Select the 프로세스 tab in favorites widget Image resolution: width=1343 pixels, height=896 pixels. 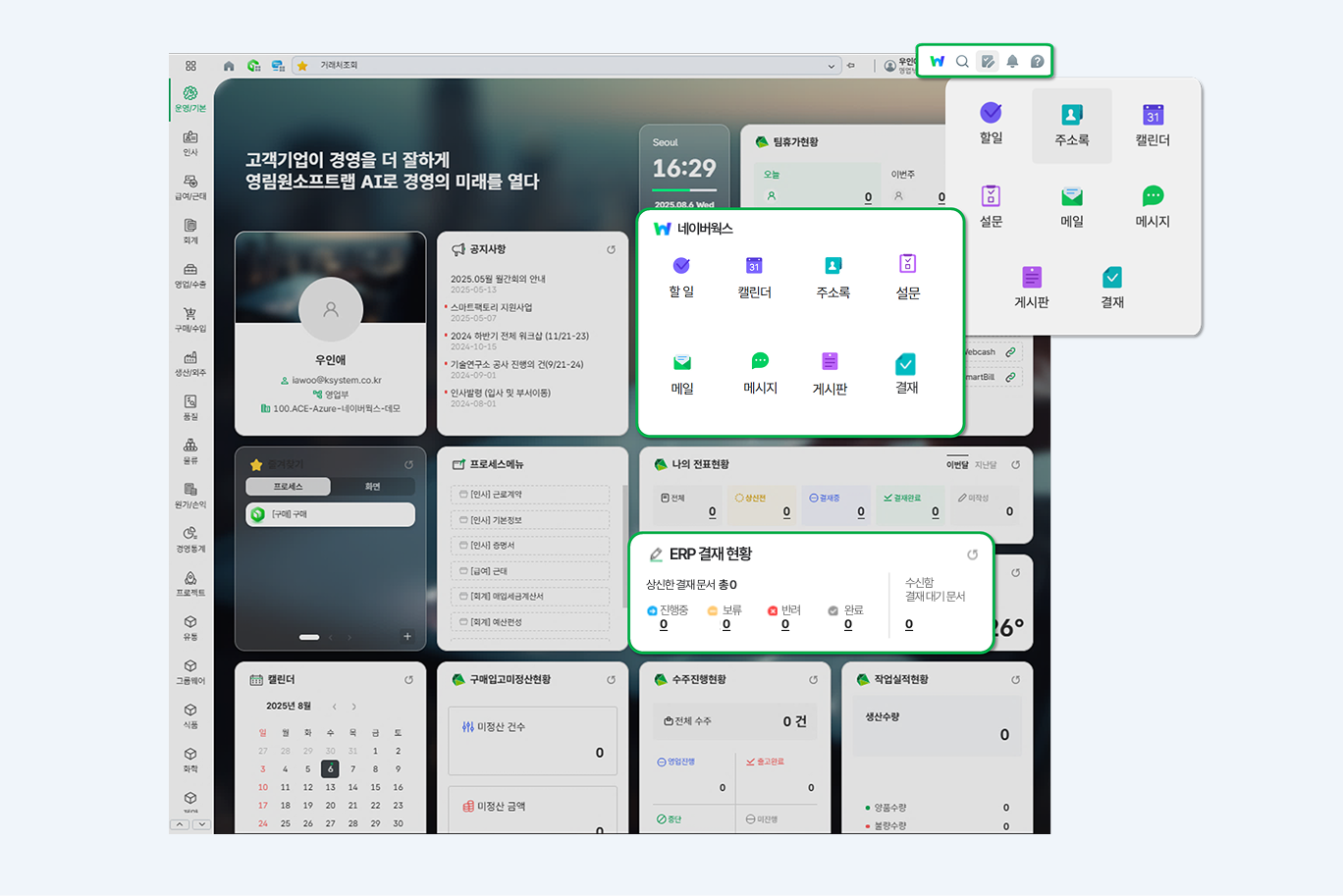289,487
